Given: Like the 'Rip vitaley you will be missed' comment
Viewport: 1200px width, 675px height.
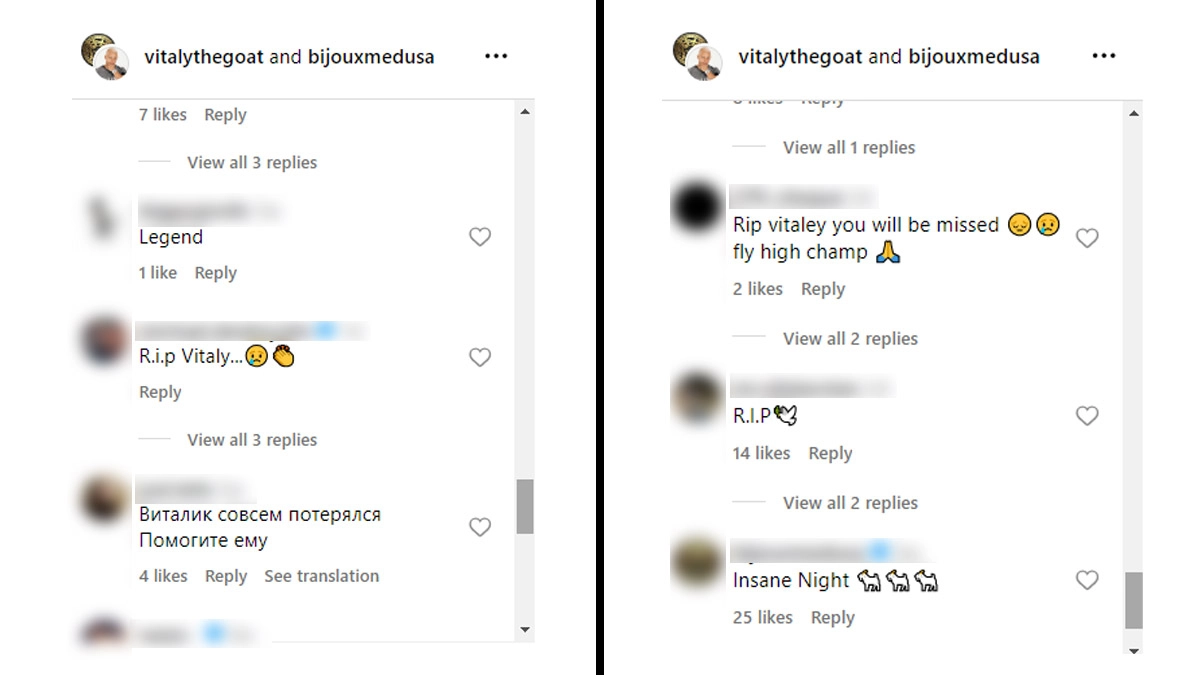Looking at the screenshot, I should (1086, 238).
